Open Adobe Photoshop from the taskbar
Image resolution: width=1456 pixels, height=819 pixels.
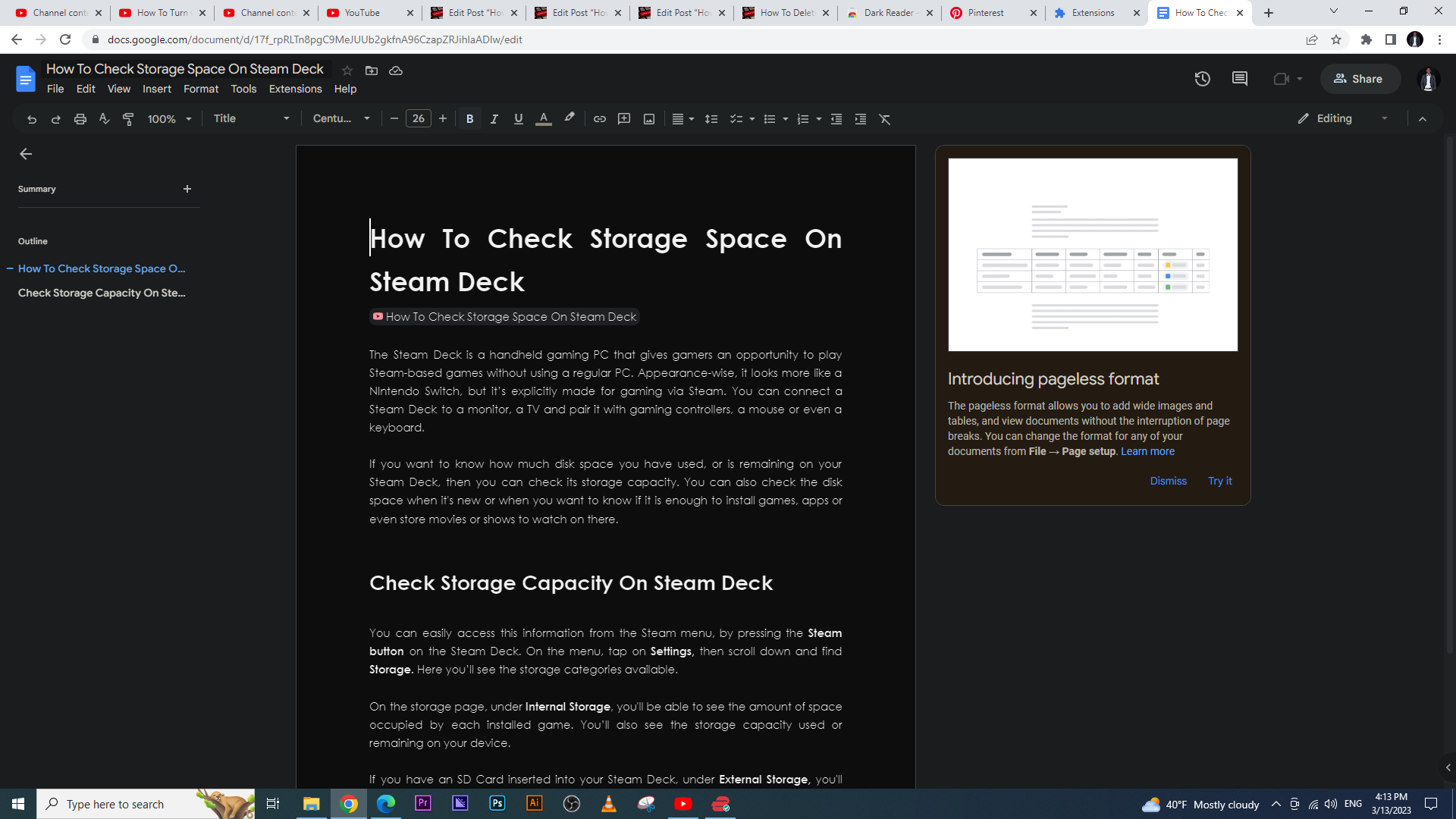[497, 803]
